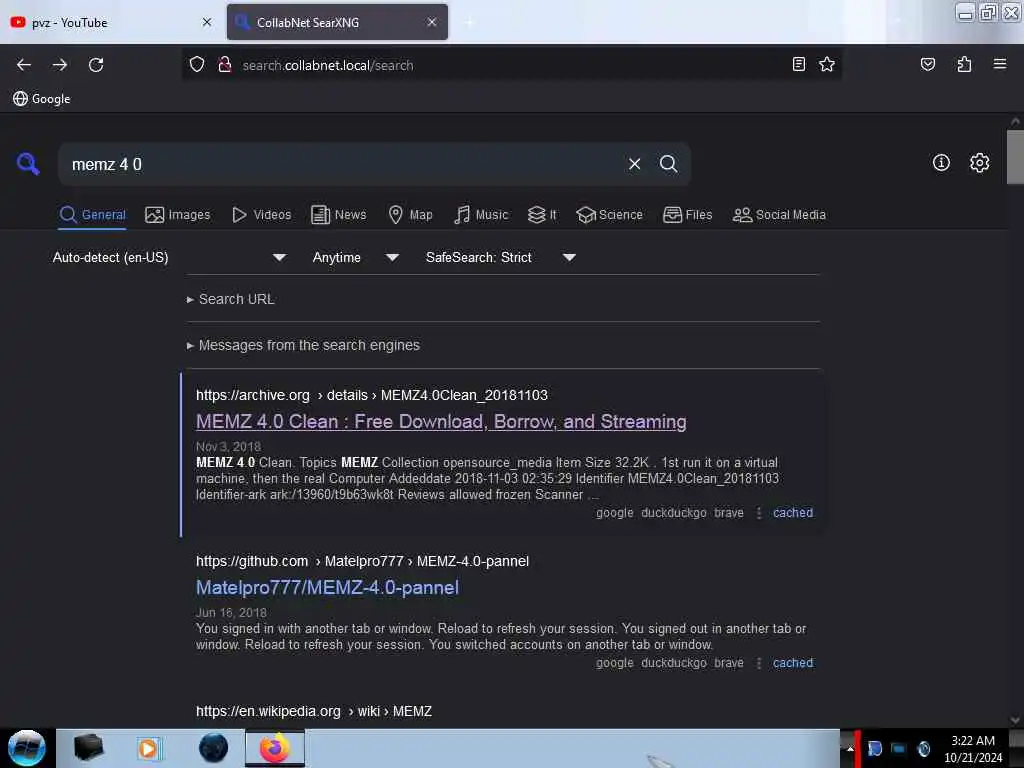Screen dimensions: 1024x768
Task: Open the SafeSearch: Strict dropdown
Action: 501,257
